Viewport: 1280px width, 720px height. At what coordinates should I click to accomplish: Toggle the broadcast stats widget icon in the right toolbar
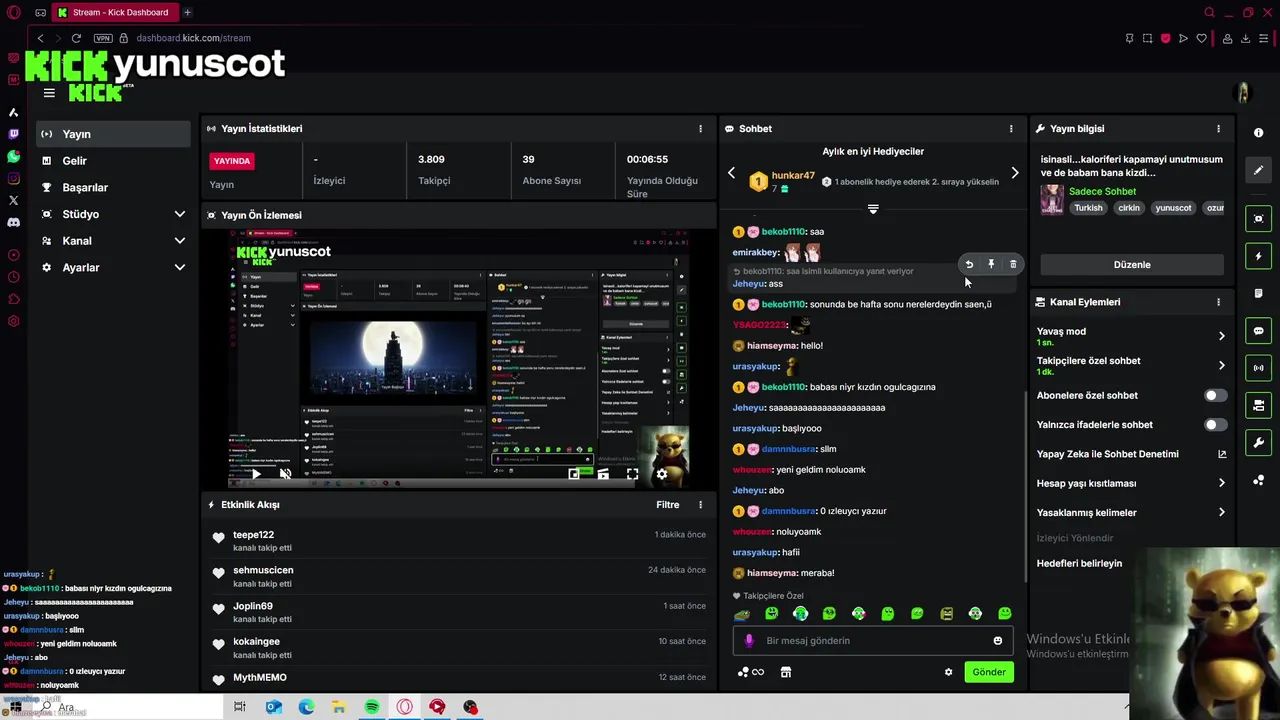point(1258,368)
